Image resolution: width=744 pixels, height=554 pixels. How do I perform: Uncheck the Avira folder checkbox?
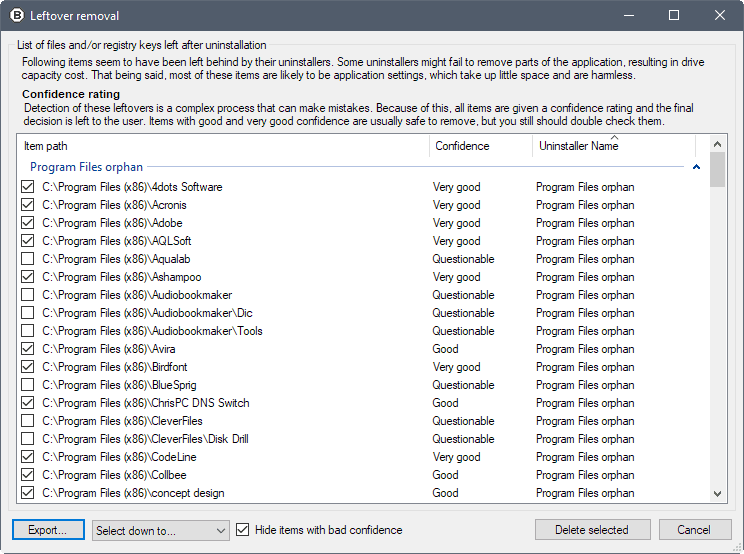coord(28,349)
